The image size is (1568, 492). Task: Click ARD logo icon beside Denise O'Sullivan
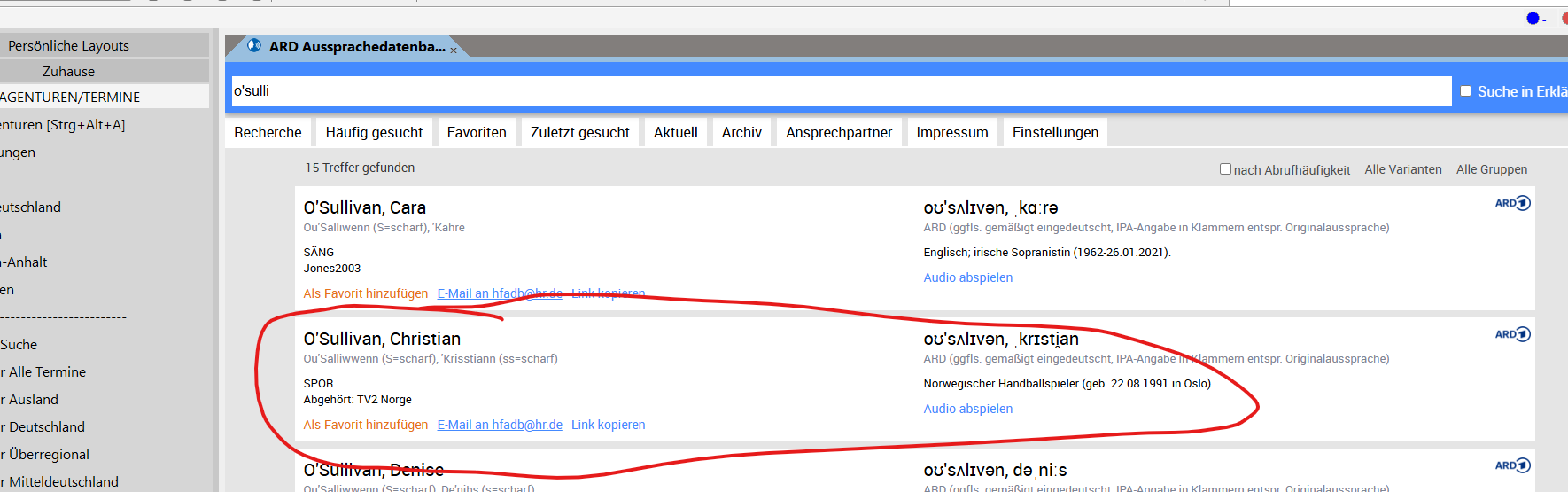click(x=1512, y=465)
